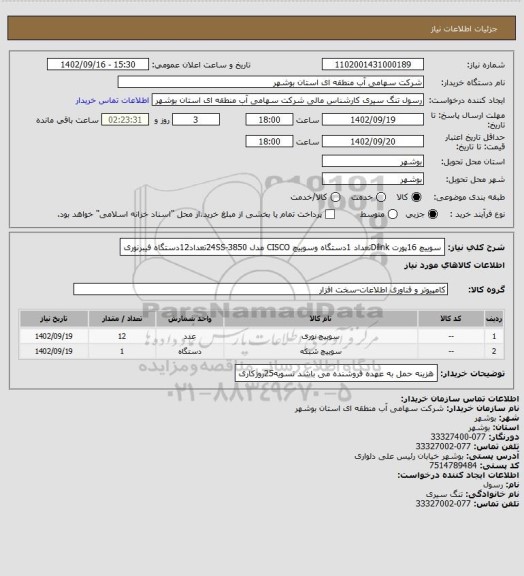Screen dimensions: 524x576
Task: Click the ردیف column header
Action: tap(494, 319)
